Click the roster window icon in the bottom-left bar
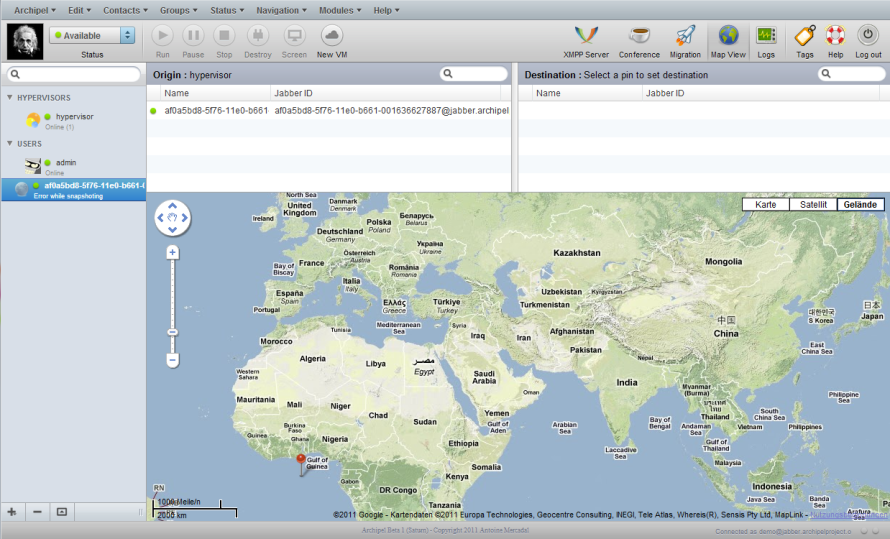 pos(62,512)
